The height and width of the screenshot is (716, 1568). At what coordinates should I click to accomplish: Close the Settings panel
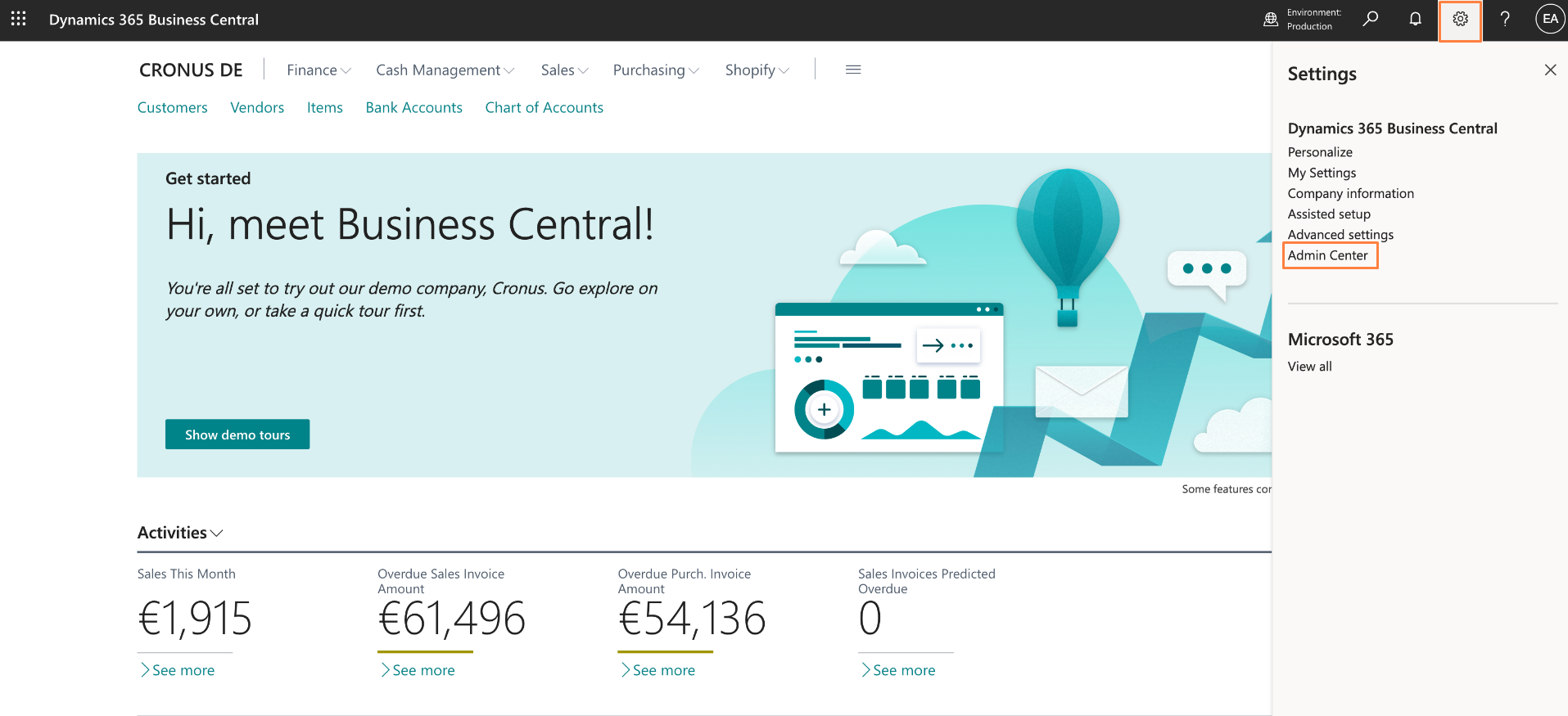(1550, 70)
